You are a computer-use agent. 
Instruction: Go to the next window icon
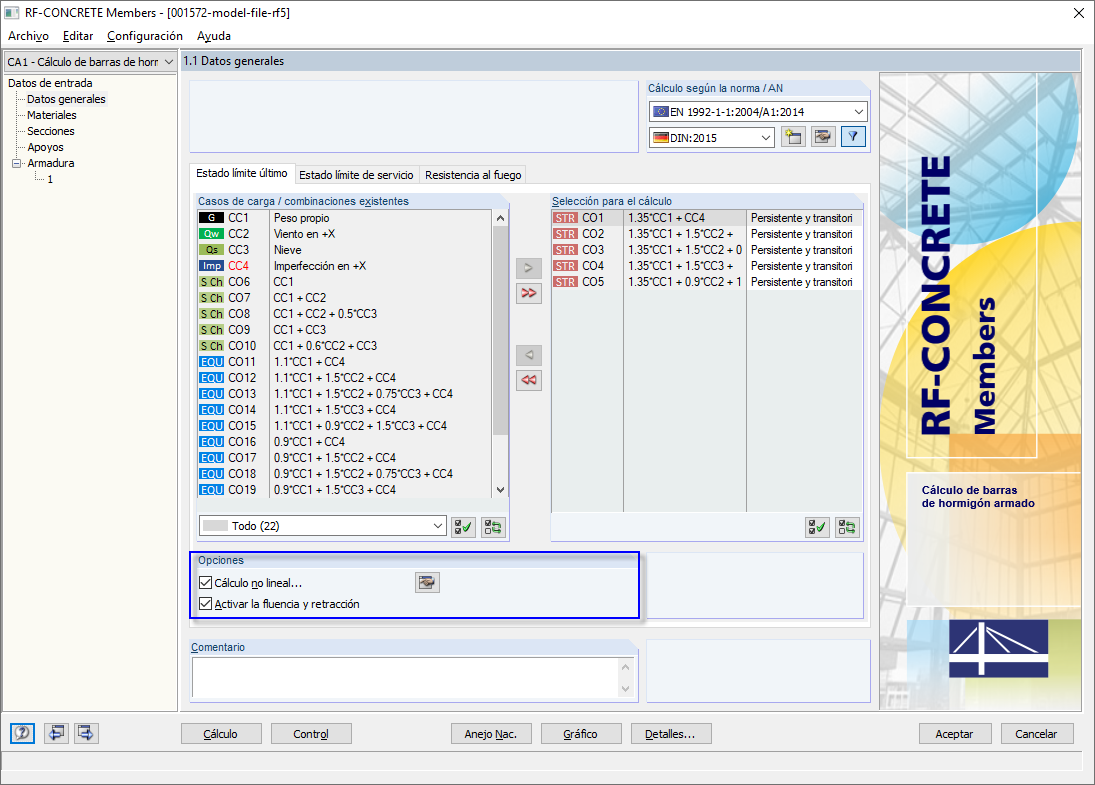[86, 733]
